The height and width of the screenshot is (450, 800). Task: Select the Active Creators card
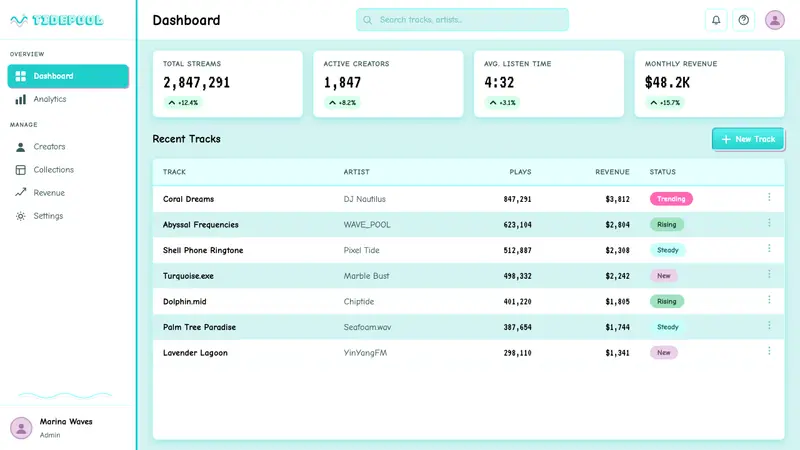[x=388, y=84]
